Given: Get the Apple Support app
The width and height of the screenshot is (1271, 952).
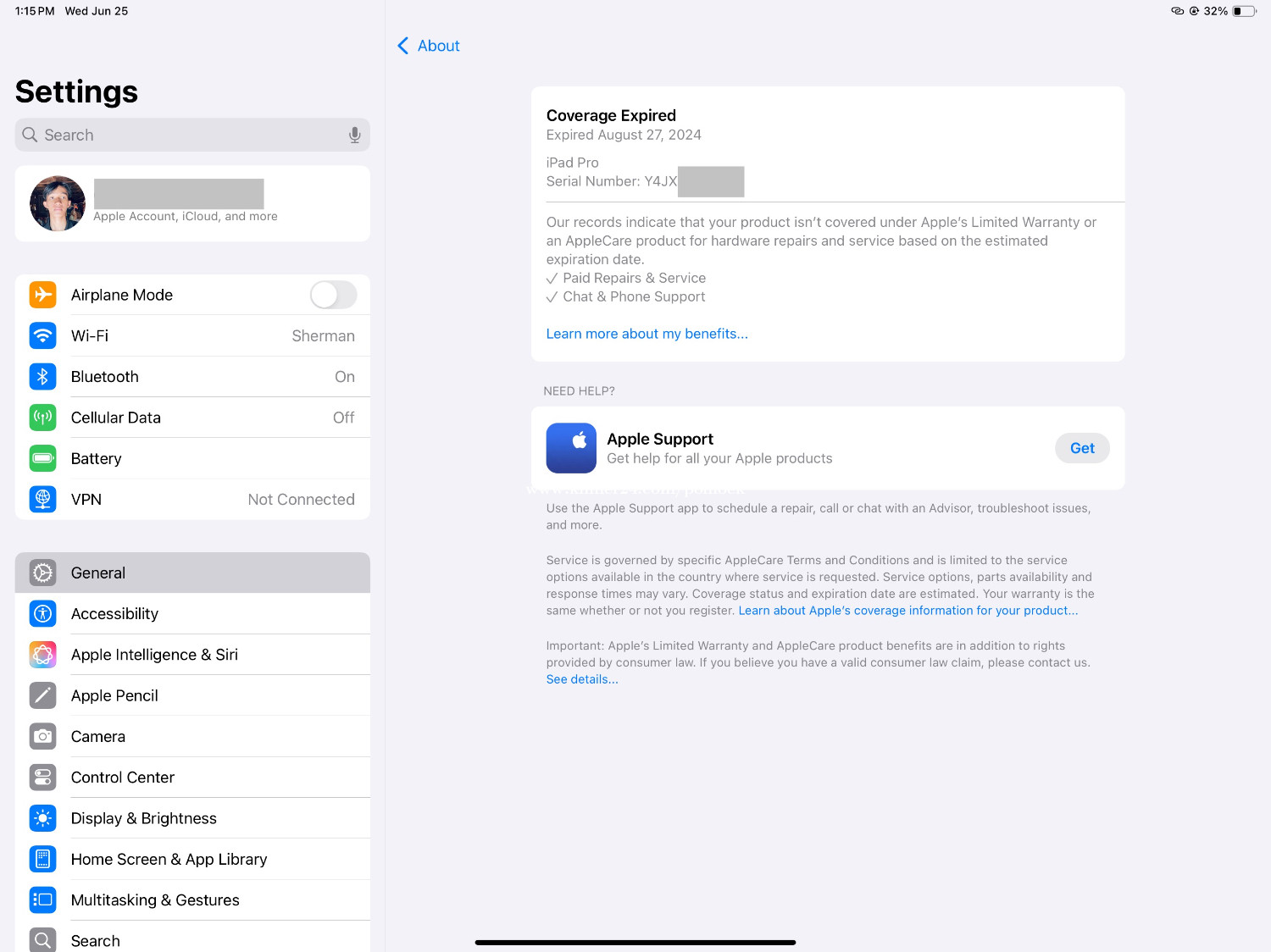Looking at the screenshot, I should point(1082,448).
